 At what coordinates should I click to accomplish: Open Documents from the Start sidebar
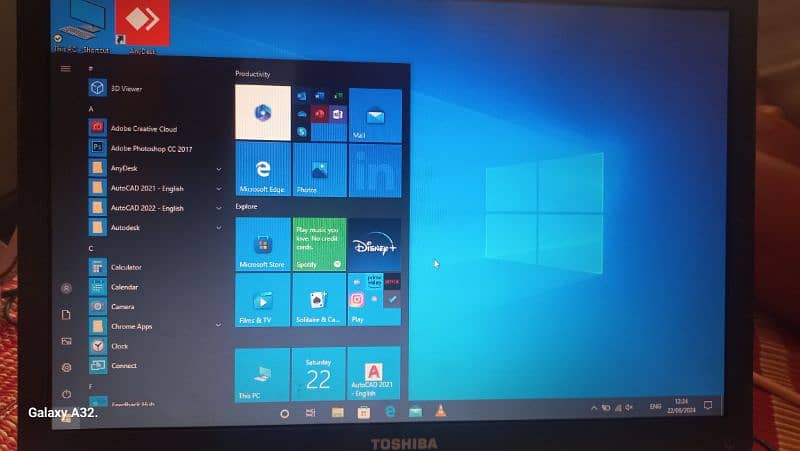pos(66,315)
